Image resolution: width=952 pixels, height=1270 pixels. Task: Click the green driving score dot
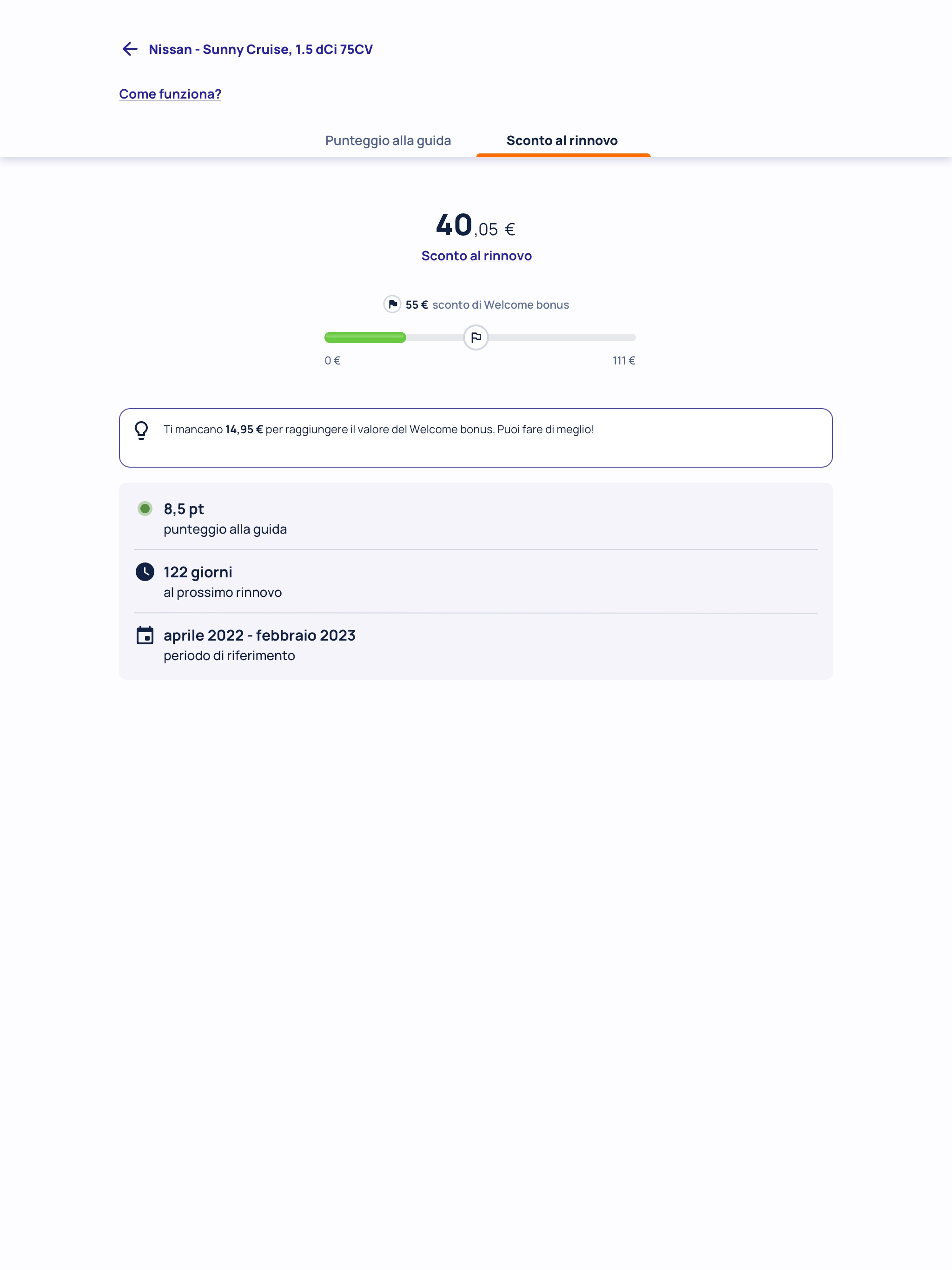pos(145,509)
